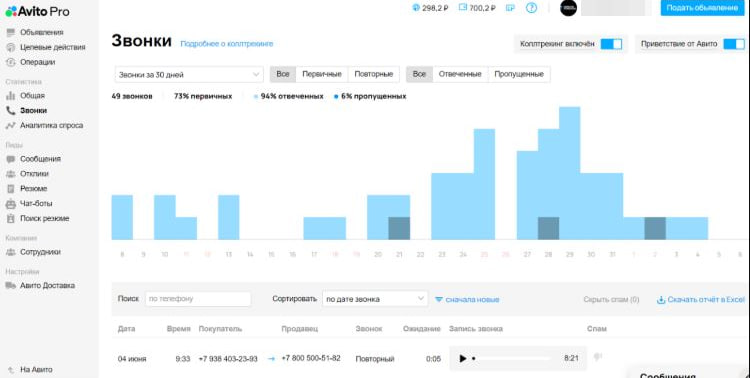Image resolution: width=750 pixels, height=378 pixels.
Task: Click Скрыть спам (0)
Action: tap(611, 300)
